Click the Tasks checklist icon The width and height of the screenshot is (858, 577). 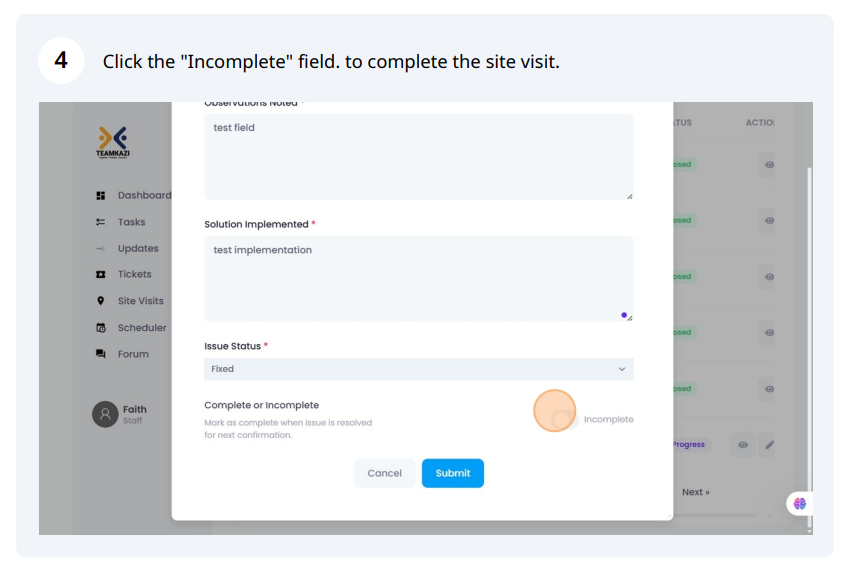coord(101,222)
